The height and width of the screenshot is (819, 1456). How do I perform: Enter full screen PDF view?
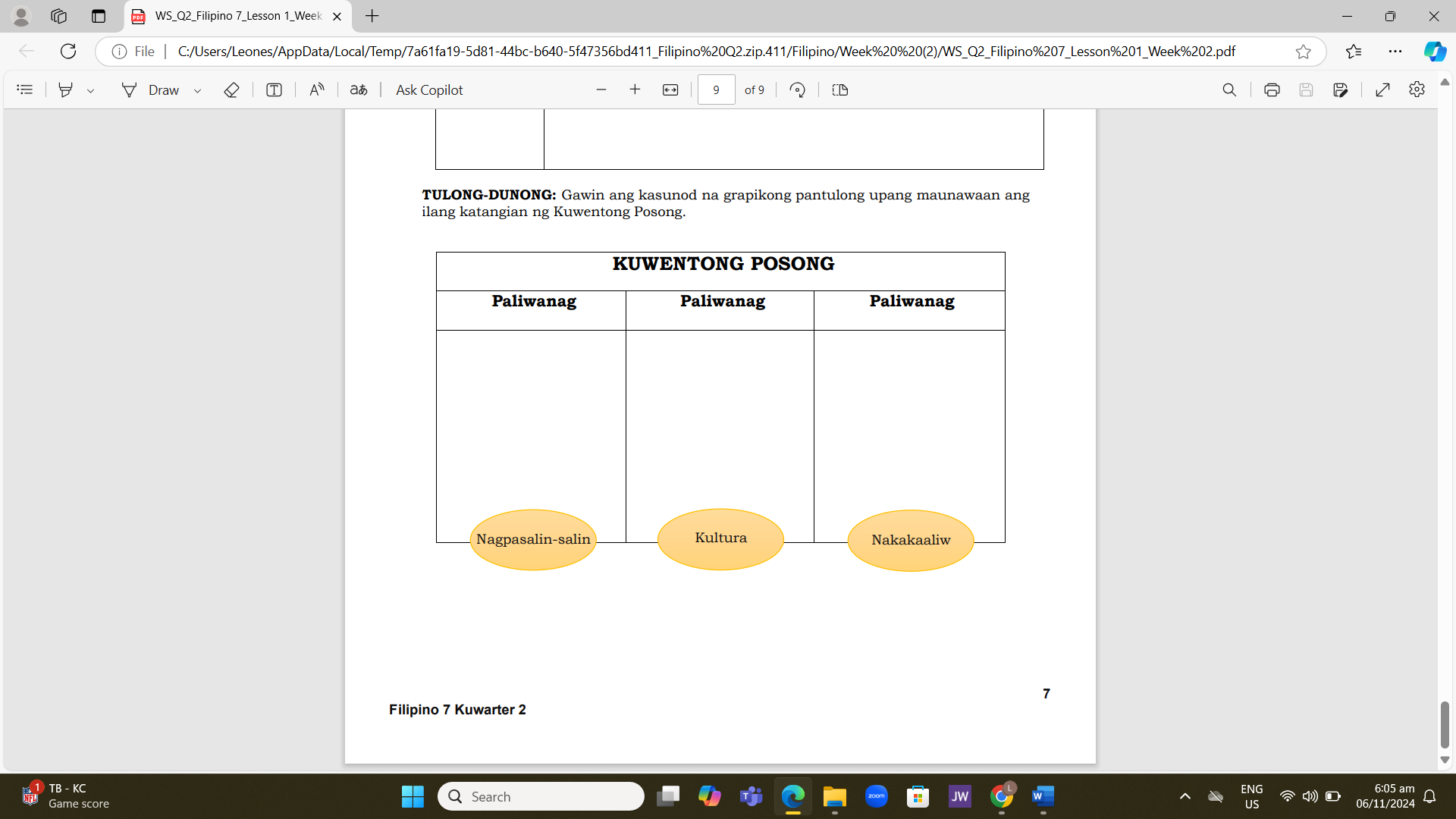1382,89
